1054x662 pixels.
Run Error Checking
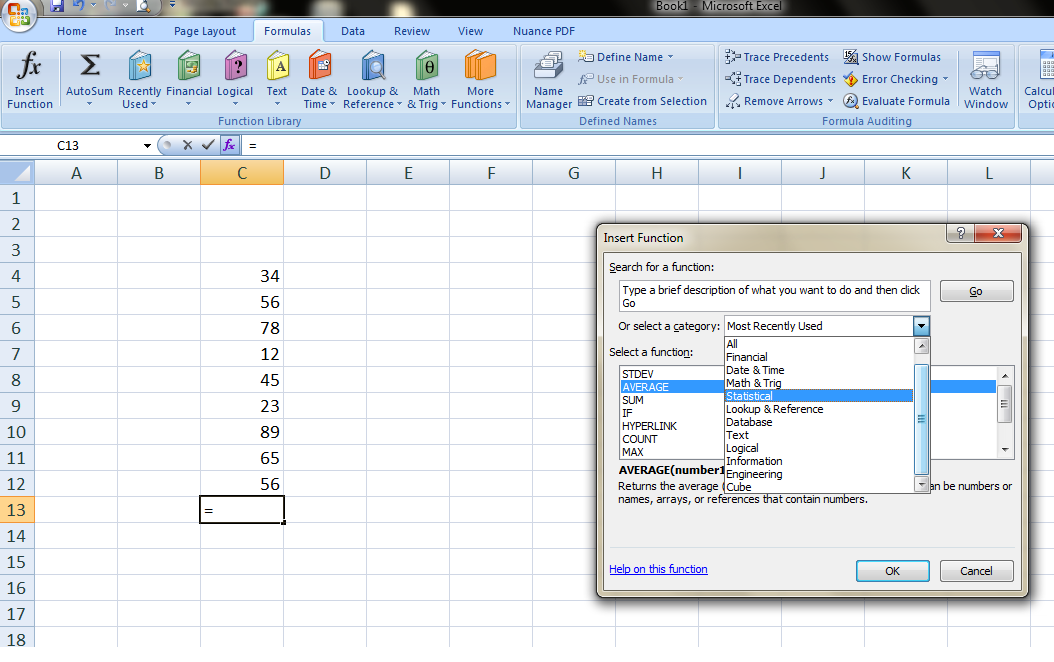click(896, 79)
